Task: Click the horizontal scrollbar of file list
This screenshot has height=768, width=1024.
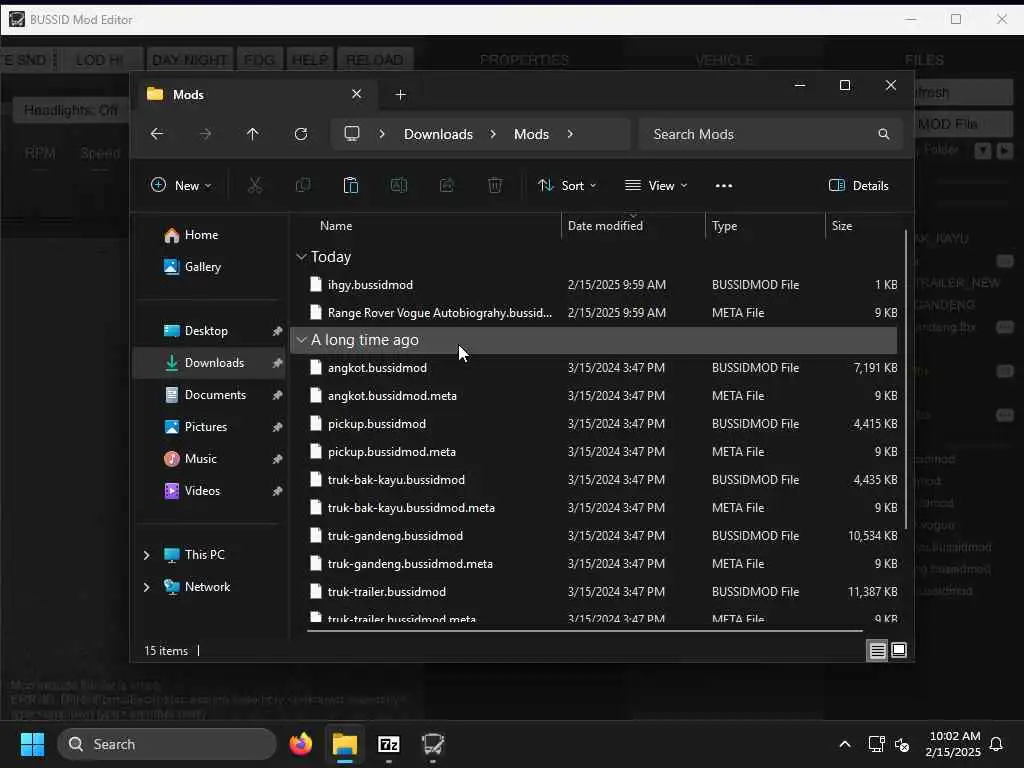Action: point(584,631)
